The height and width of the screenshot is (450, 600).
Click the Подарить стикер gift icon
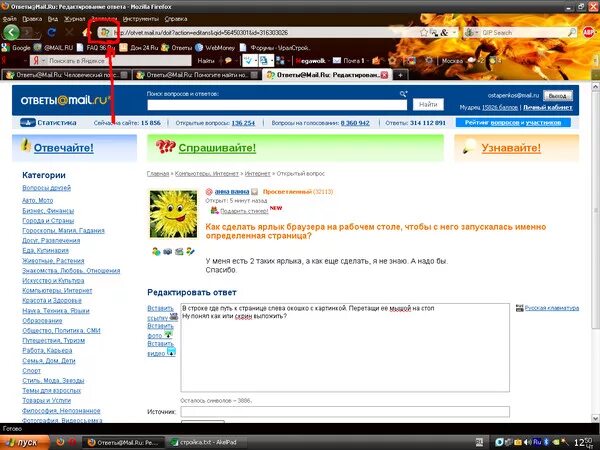214,210
